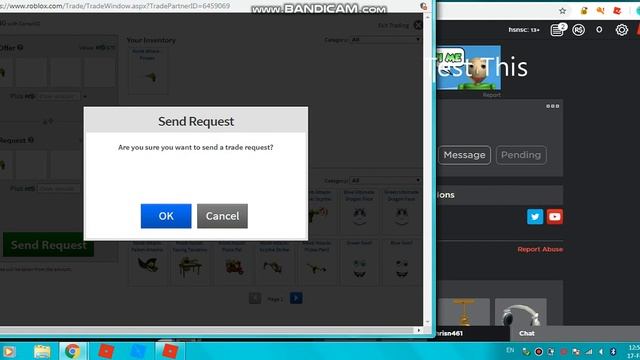Click the volume speaker icon in system tray
The image size is (640, 360).
point(600,351)
